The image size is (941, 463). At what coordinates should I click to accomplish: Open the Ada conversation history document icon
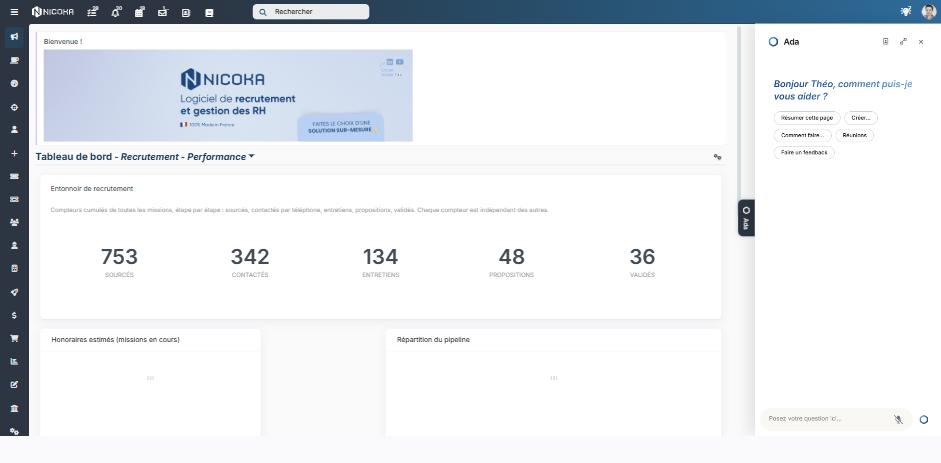click(885, 41)
